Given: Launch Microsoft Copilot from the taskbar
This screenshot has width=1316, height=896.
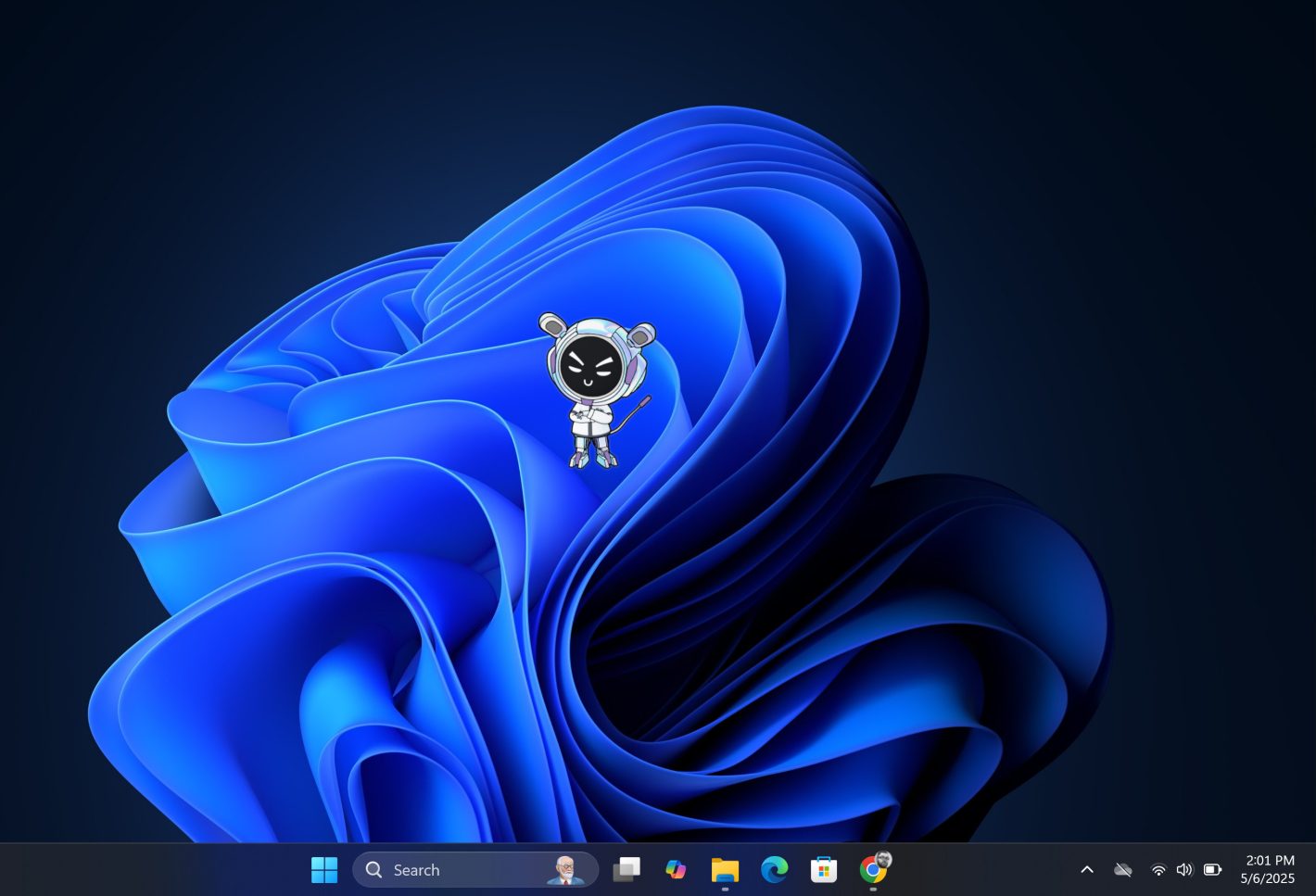Looking at the screenshot, I should coord(676,870).
